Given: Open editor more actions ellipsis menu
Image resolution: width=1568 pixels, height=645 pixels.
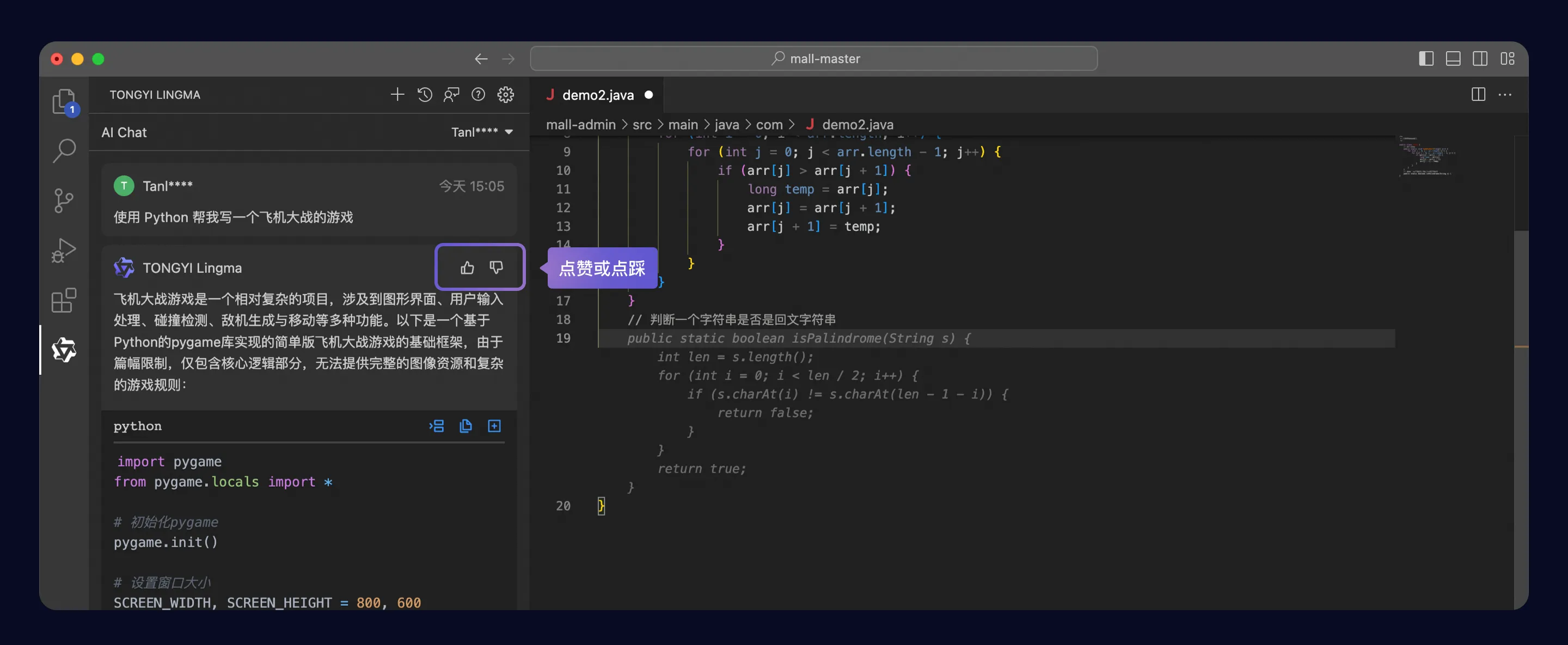Looking at the screenshot, I should click(1505, 94).
